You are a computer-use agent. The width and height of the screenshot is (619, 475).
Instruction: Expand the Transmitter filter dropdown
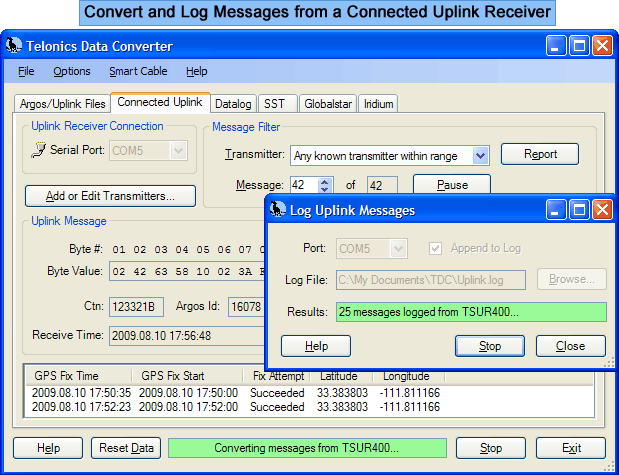click(480, 156)
